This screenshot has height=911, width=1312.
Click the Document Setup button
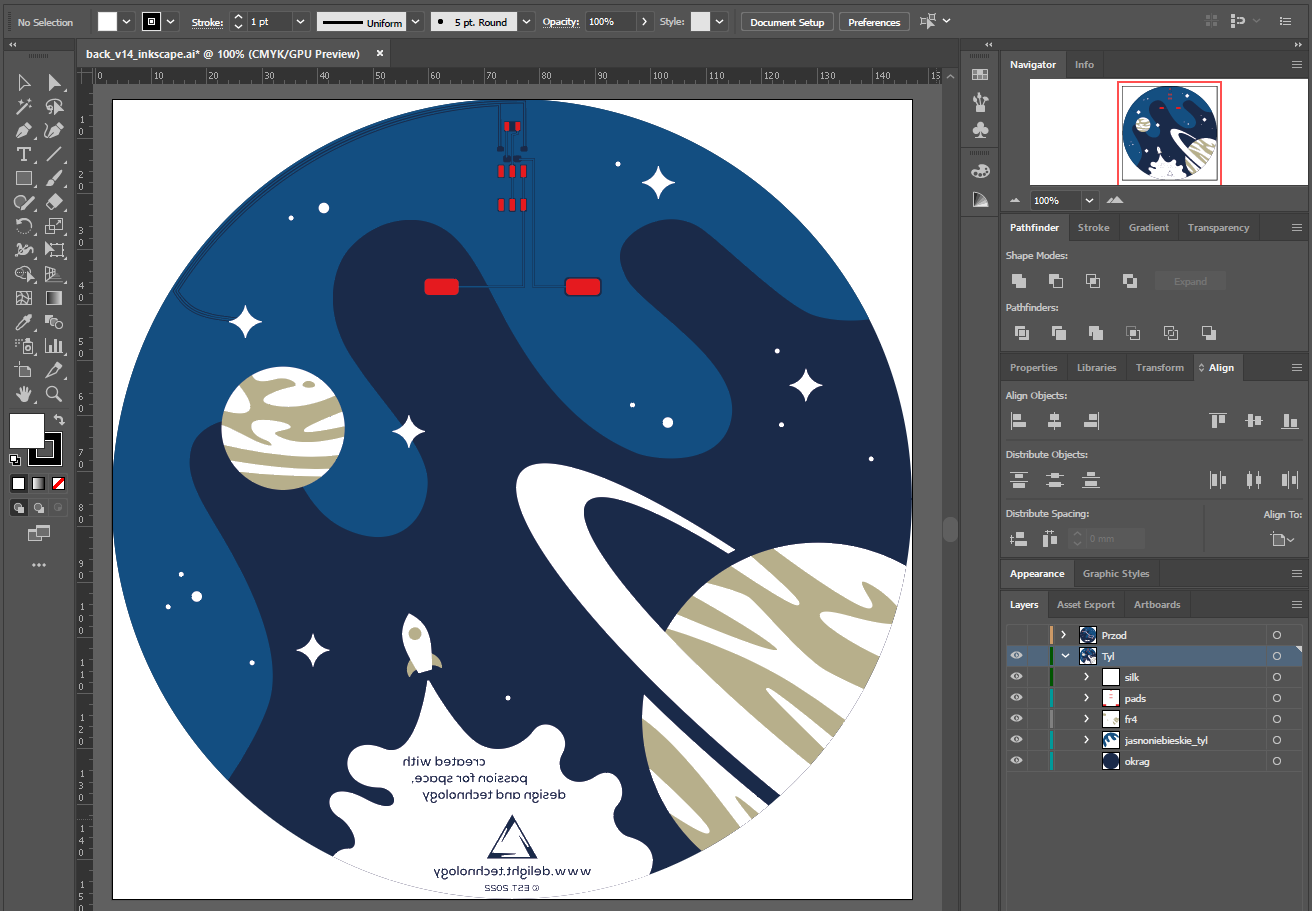(x=787, y=22)
